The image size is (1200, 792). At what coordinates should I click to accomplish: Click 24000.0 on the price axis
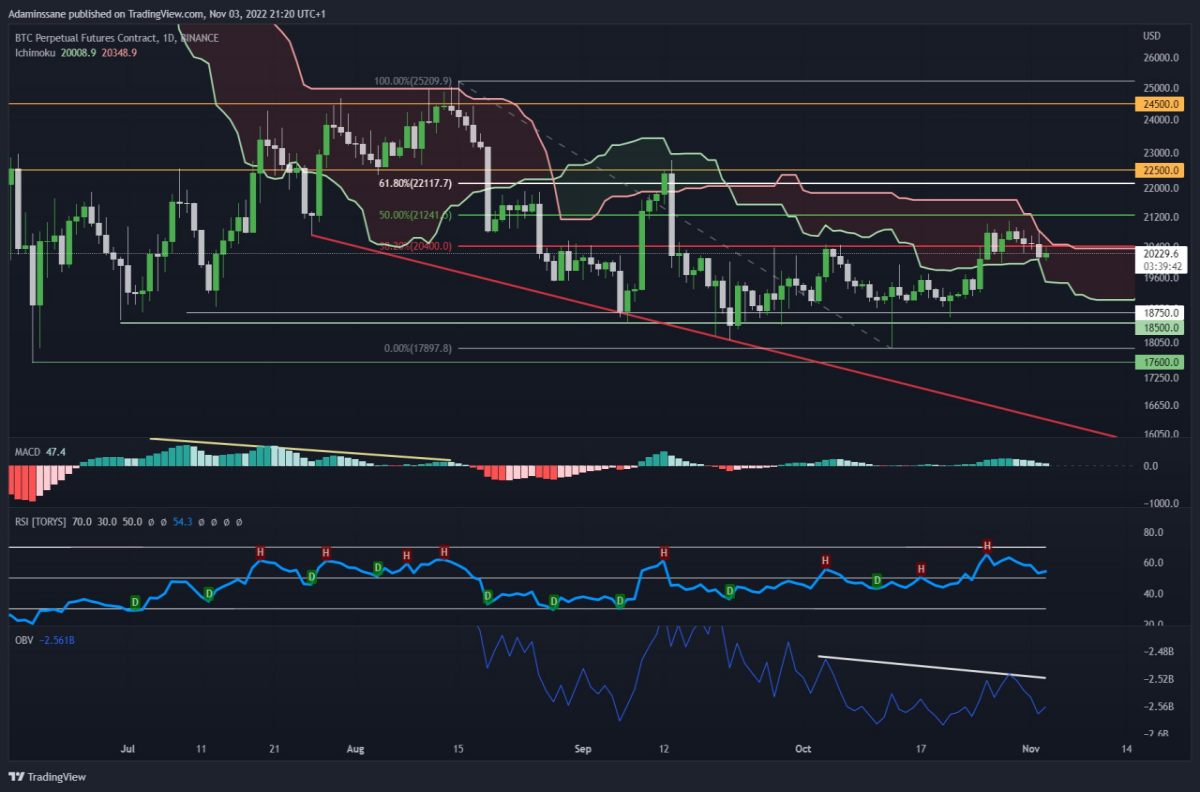[x=1162, y=120]
